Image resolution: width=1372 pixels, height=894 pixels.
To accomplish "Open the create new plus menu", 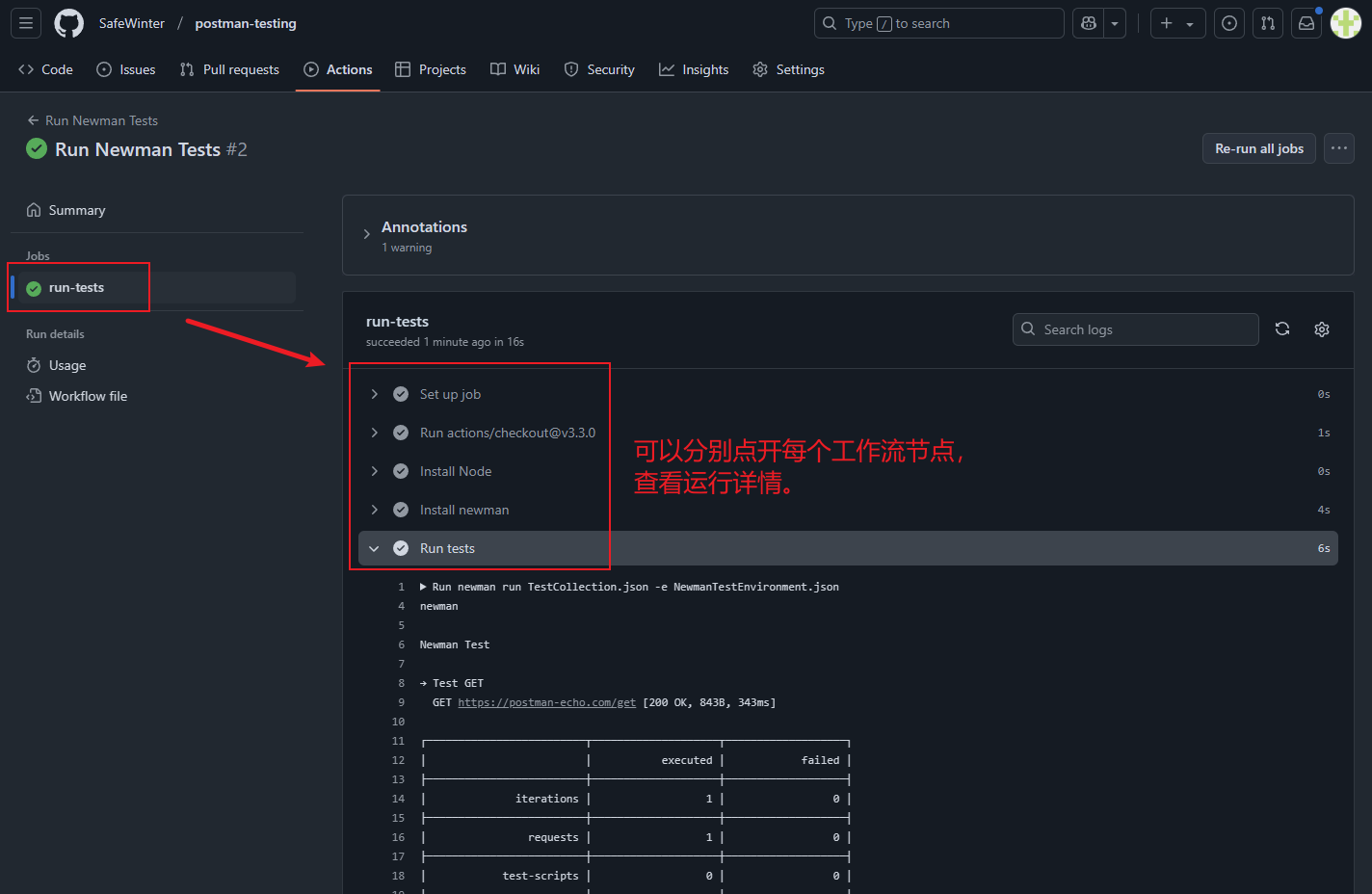I will click(x=1177, y=23).
